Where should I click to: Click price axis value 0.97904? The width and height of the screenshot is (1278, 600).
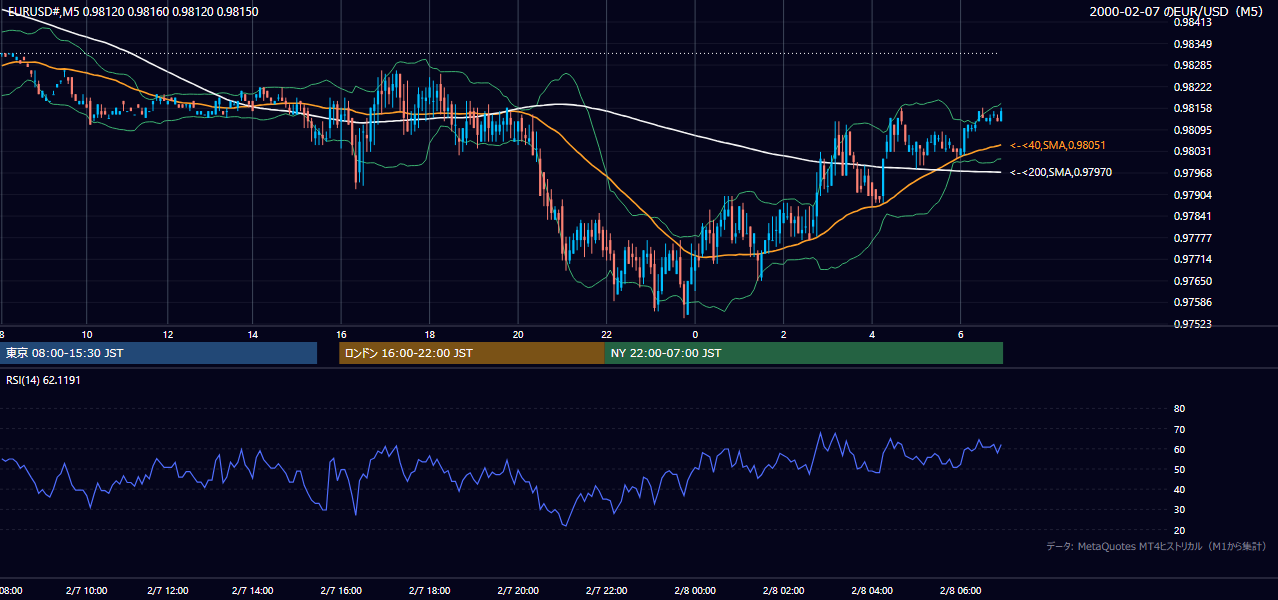[x=1192, y=195]
